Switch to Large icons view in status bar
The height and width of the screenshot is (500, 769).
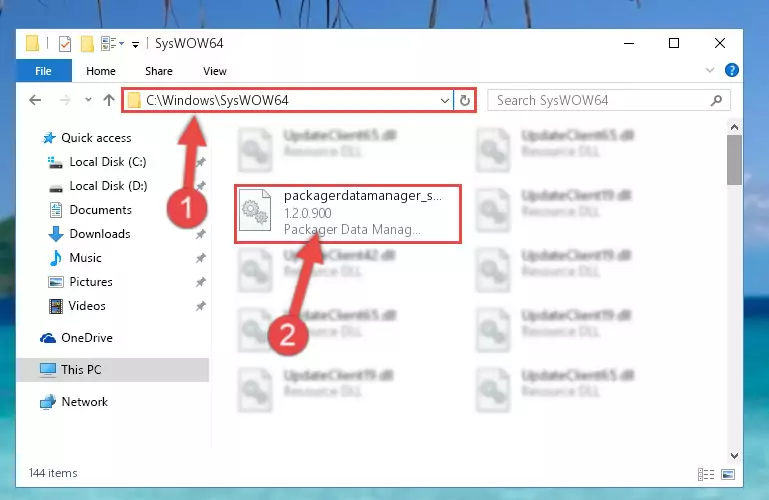point(728,474)
